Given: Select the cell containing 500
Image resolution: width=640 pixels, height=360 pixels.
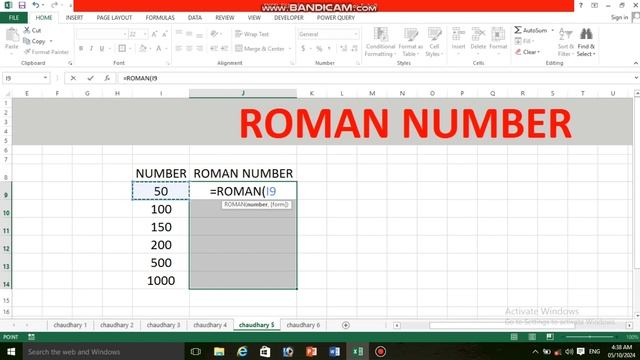Looking at the screenshot, I should tap(161, 262).
